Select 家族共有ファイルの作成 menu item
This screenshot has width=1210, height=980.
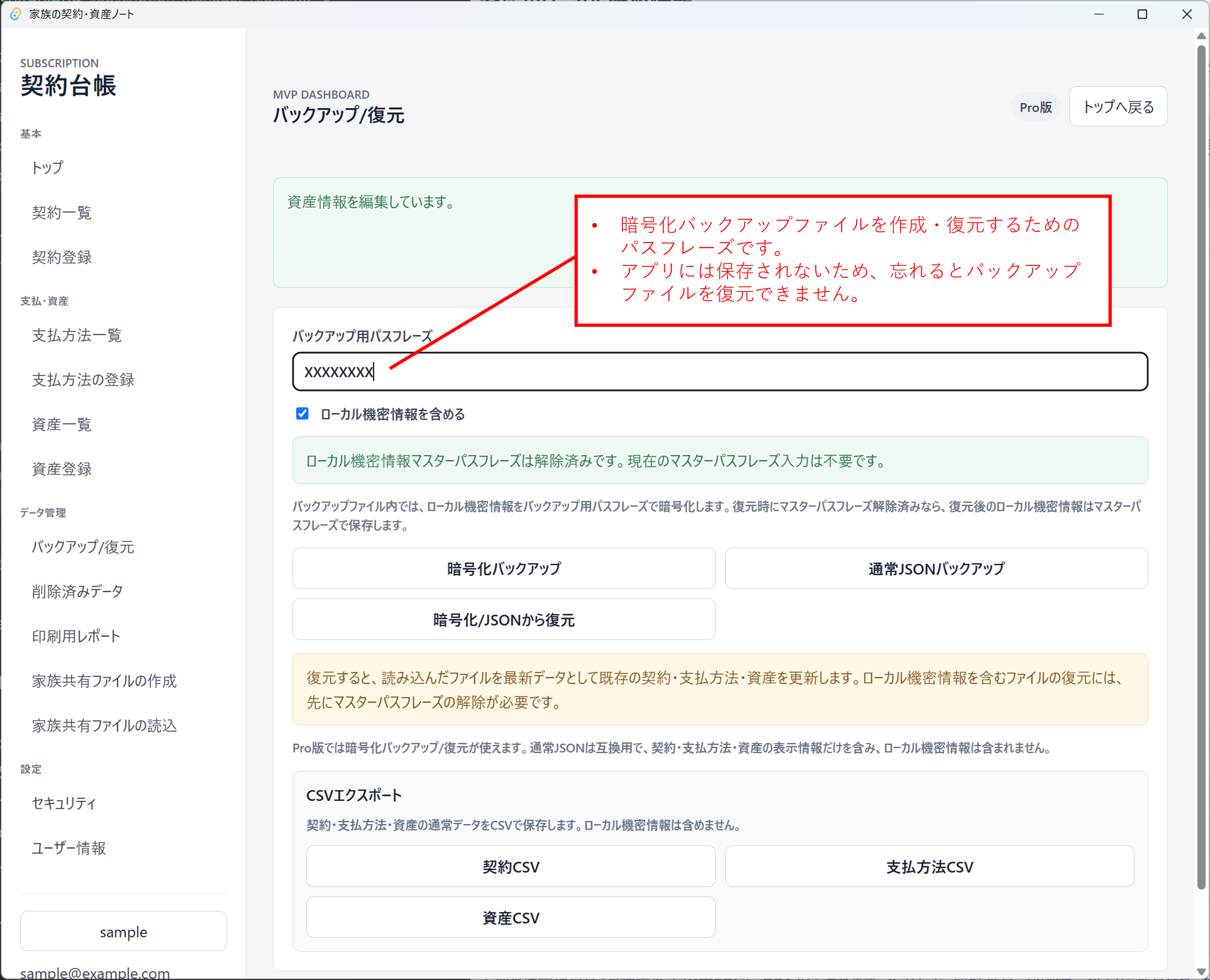pyautogui.click(x=104, y=680)
